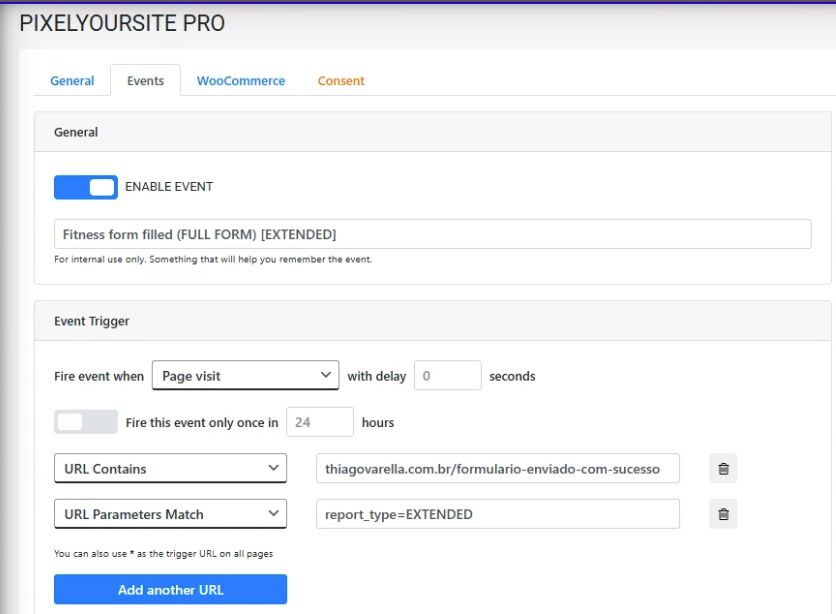Enable Fire this event only once toggle
This screenshot has width=836, height=614.
coord(86,422)
